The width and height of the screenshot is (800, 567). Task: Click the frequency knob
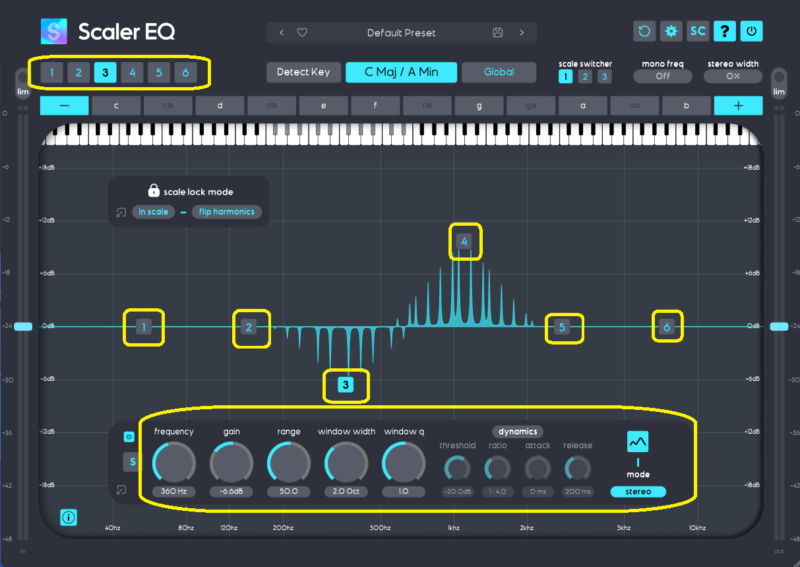coord(174,462)
